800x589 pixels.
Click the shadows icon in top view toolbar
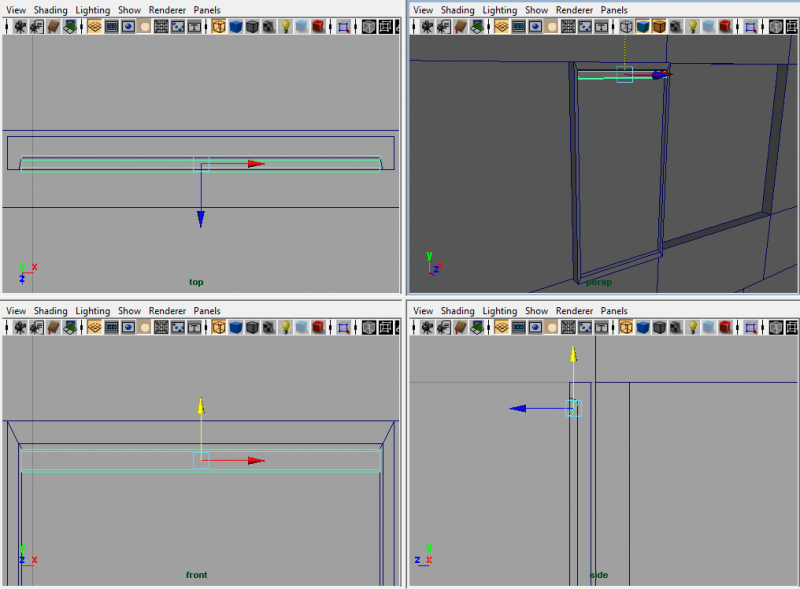[x=301, y=27]
